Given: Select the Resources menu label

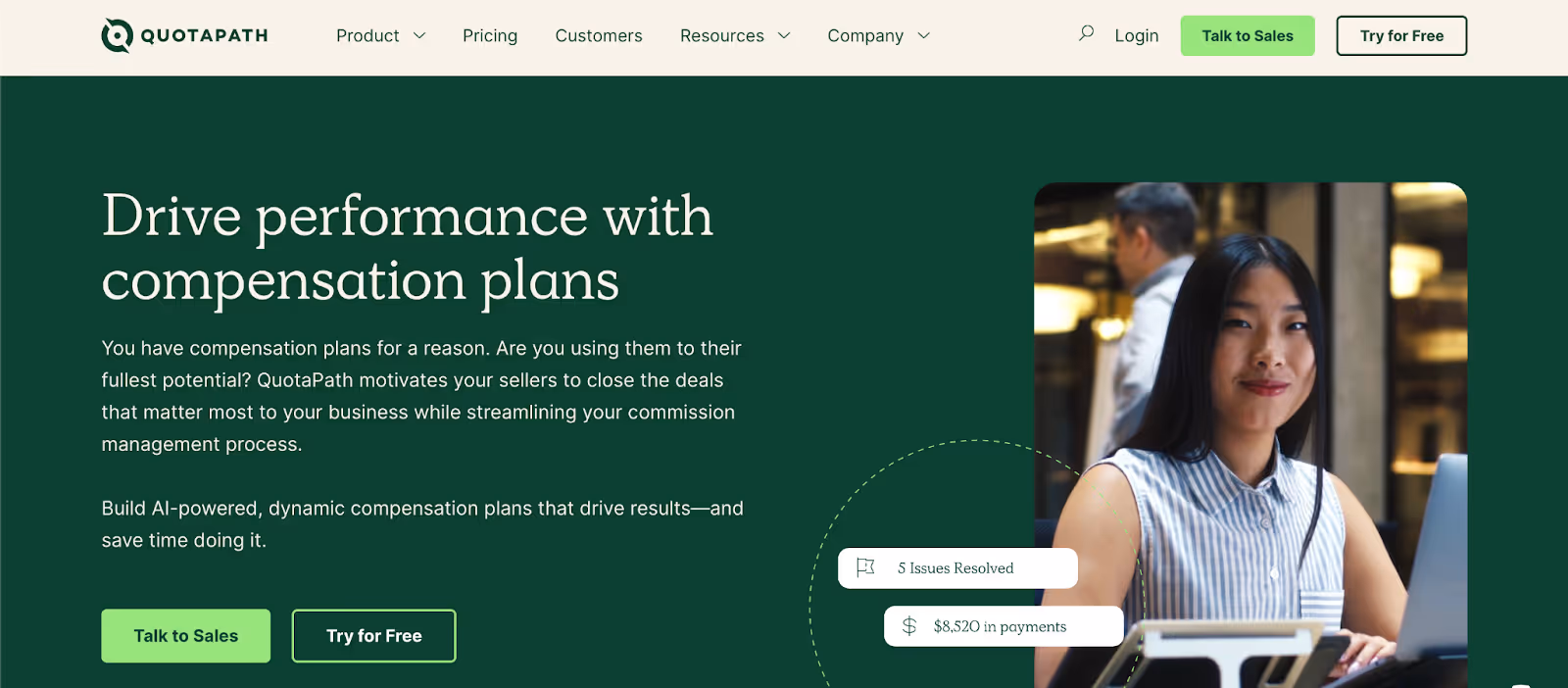Looking at the screenshot, I should (722, 35).
